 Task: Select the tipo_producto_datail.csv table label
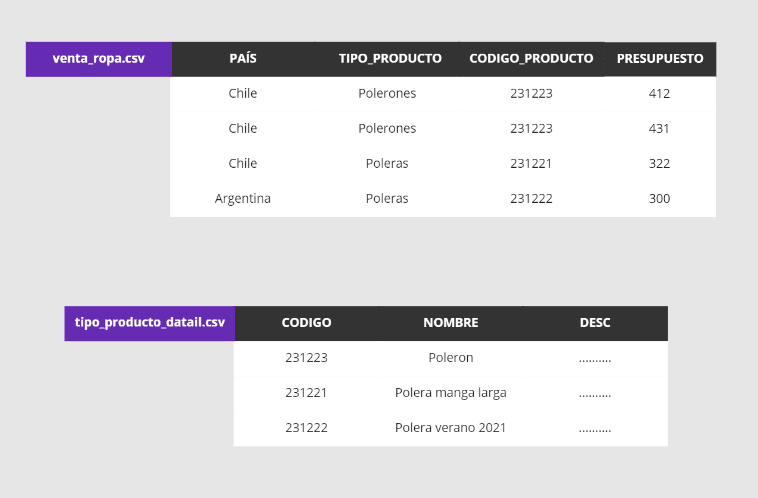[150, 323]
